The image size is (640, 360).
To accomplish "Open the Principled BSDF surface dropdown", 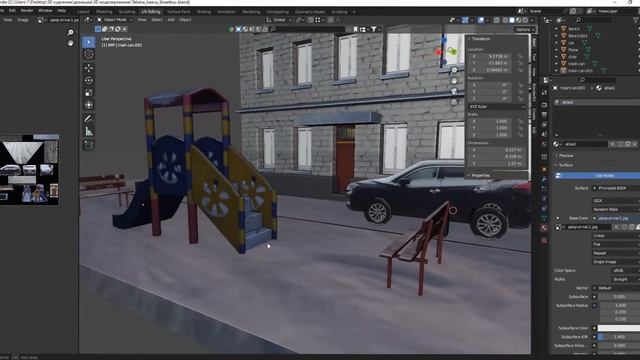I will [x=616, y=188].
